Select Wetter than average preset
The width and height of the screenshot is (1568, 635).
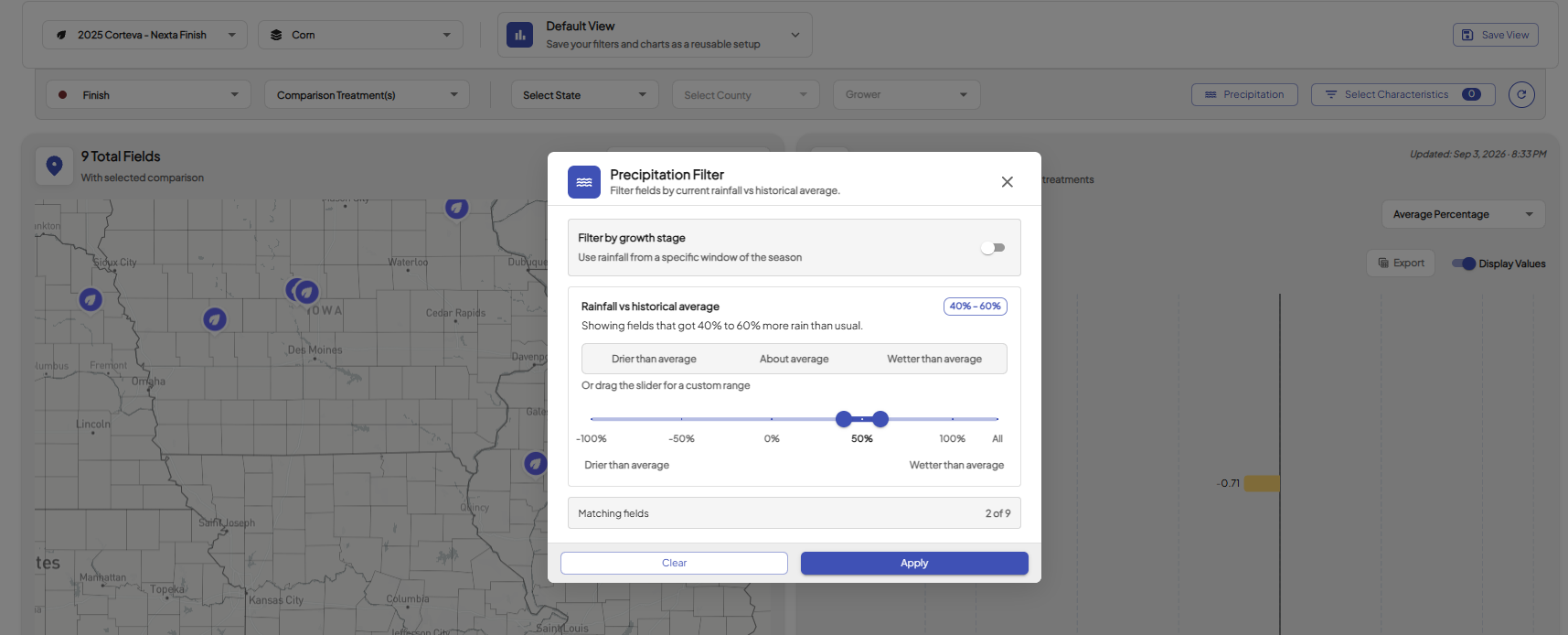(x=933, y=359)
